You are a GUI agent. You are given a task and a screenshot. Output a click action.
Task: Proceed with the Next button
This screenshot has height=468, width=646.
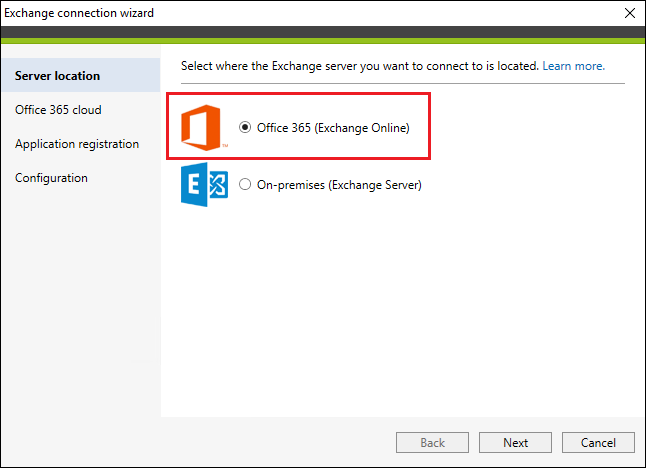click(x=515, y=442)
